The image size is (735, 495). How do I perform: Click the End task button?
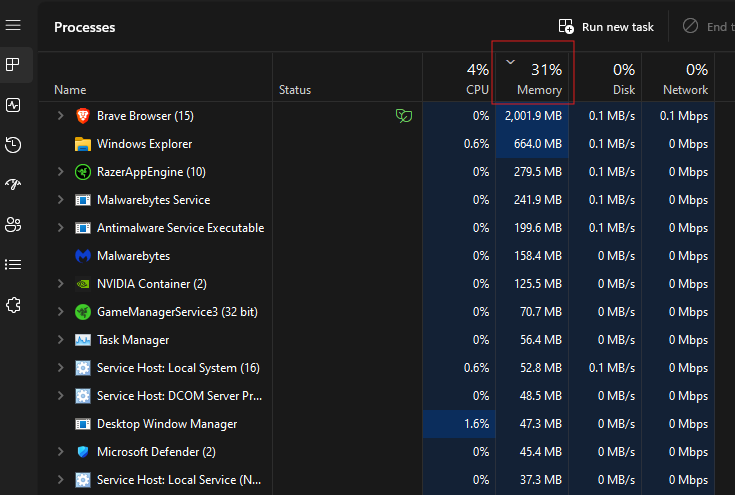(708, 27)
